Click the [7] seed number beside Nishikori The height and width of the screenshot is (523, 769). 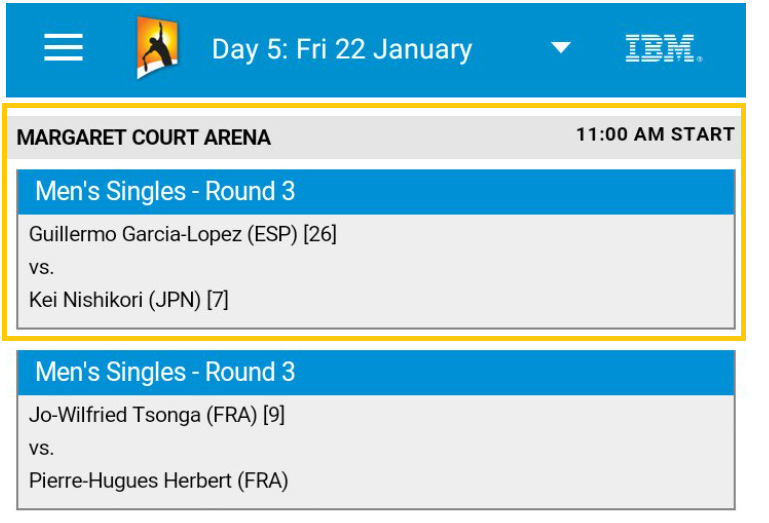point(217,300)
